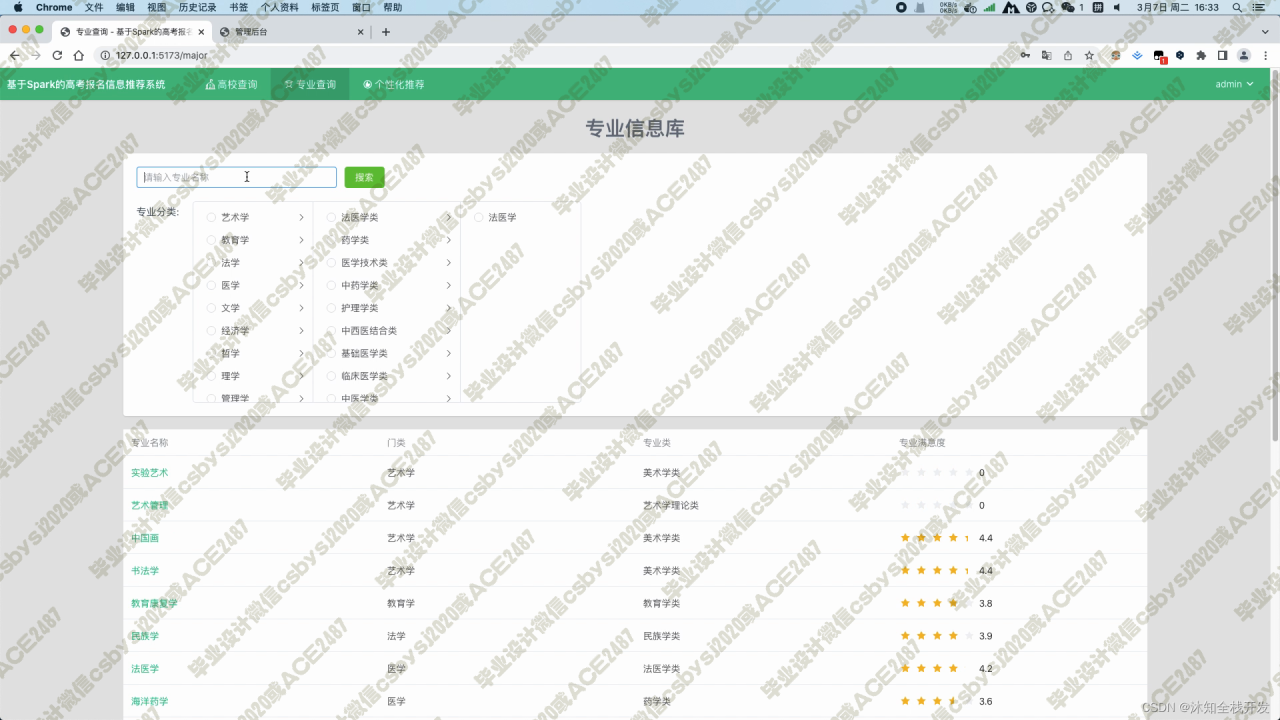This screenshot has width=1280, height=720.
Task: Expand the 临床医学类 chevron
Action: (x=448, y=376)
